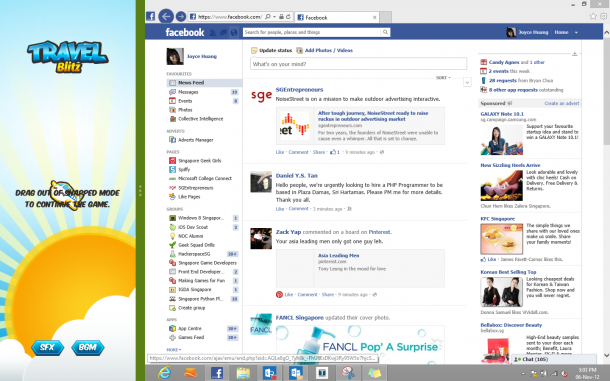Open the Pinterest link in Zack Yap's post
The image size is (610, 381).
pos(380,232)
